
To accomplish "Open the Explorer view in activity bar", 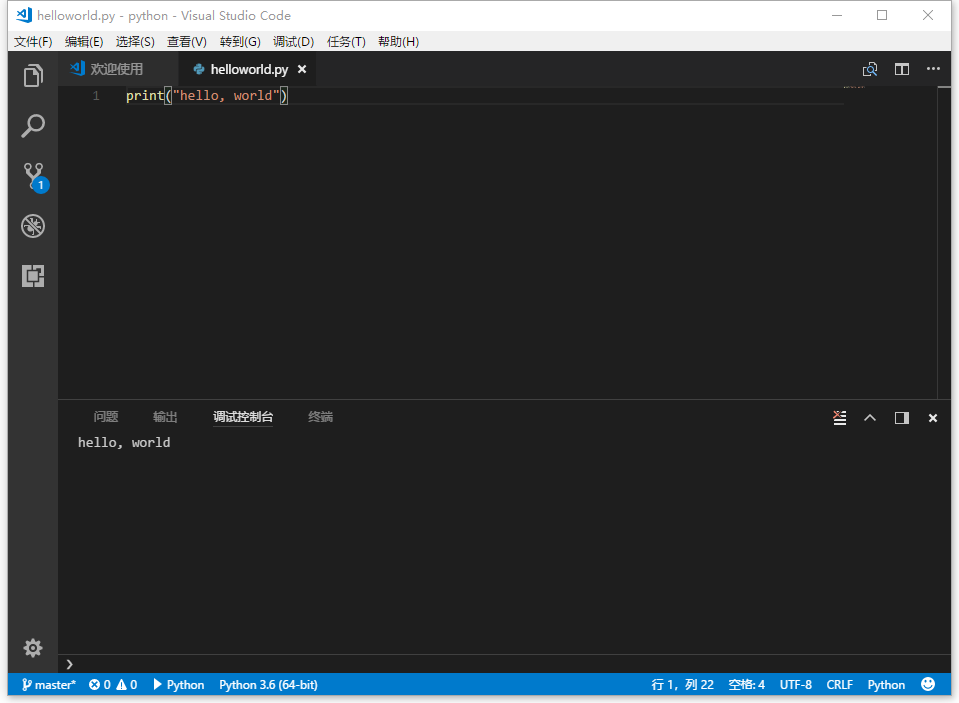I will pyautogui.click(x=33, y=76).
